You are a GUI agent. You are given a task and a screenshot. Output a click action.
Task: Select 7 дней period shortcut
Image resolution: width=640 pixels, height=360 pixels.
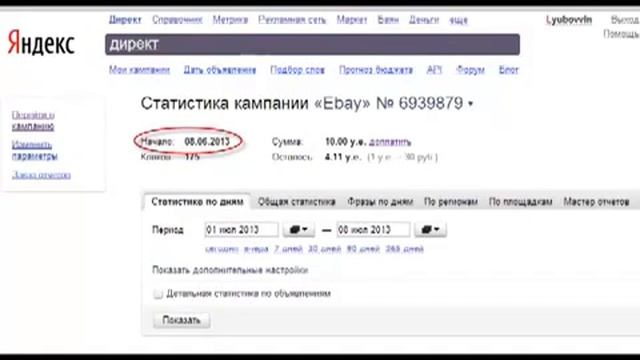288,249
